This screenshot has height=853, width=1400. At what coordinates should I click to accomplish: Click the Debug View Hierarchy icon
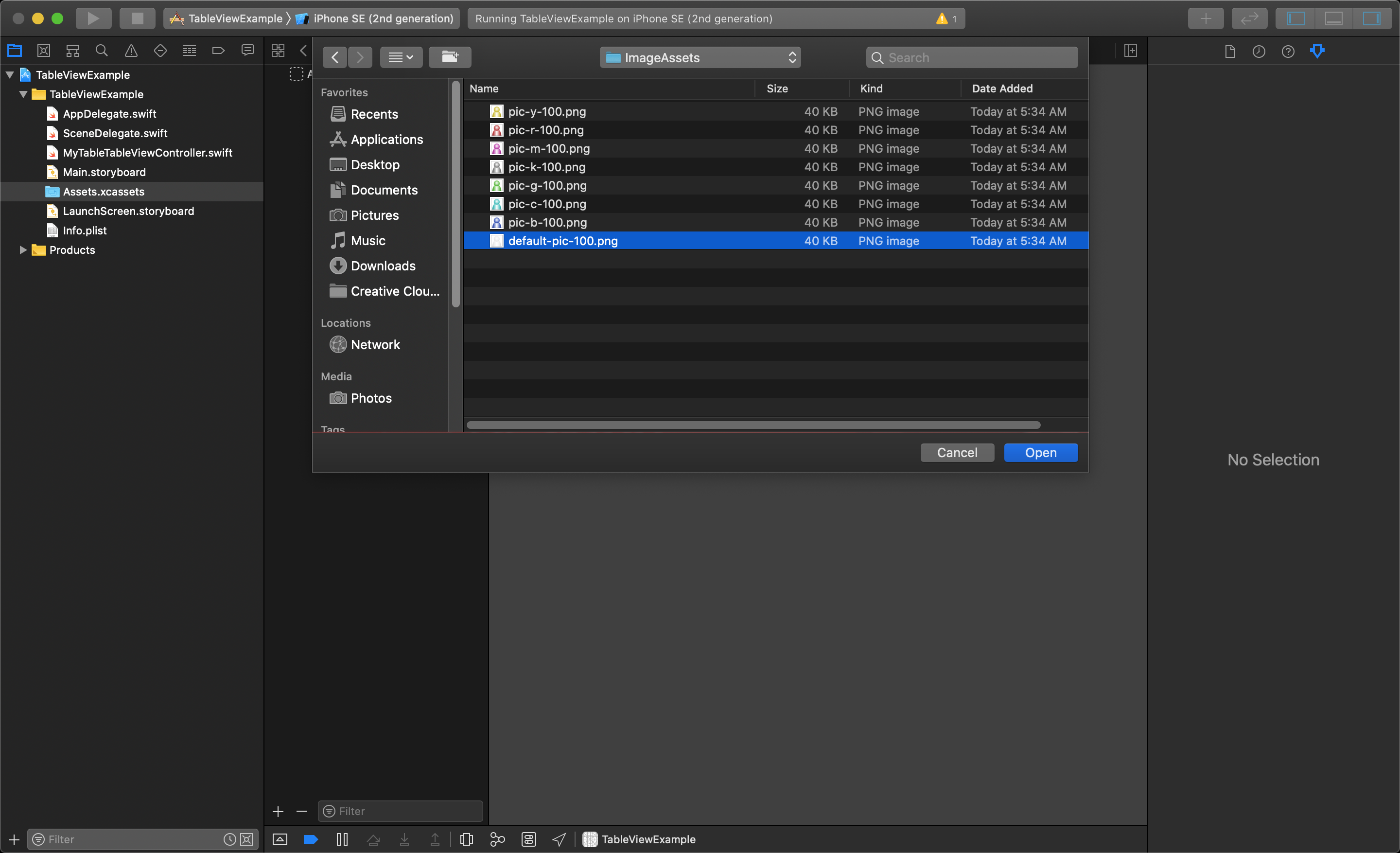(467, 839)
